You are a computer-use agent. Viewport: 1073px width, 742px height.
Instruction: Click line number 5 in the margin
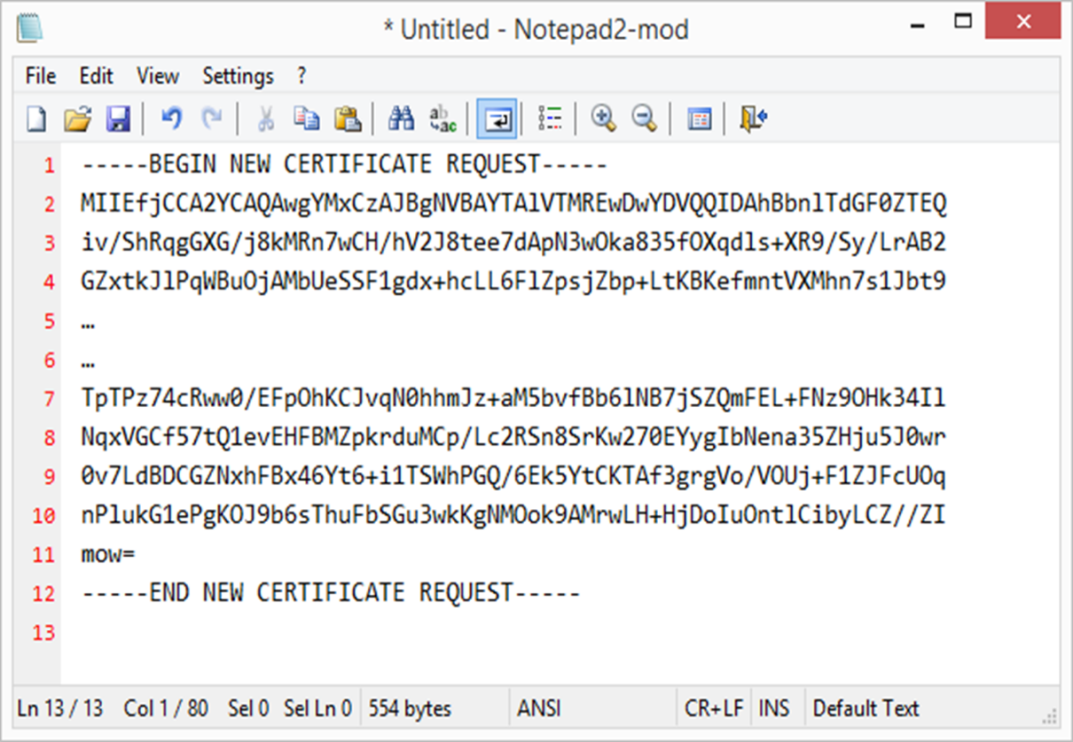49,321
